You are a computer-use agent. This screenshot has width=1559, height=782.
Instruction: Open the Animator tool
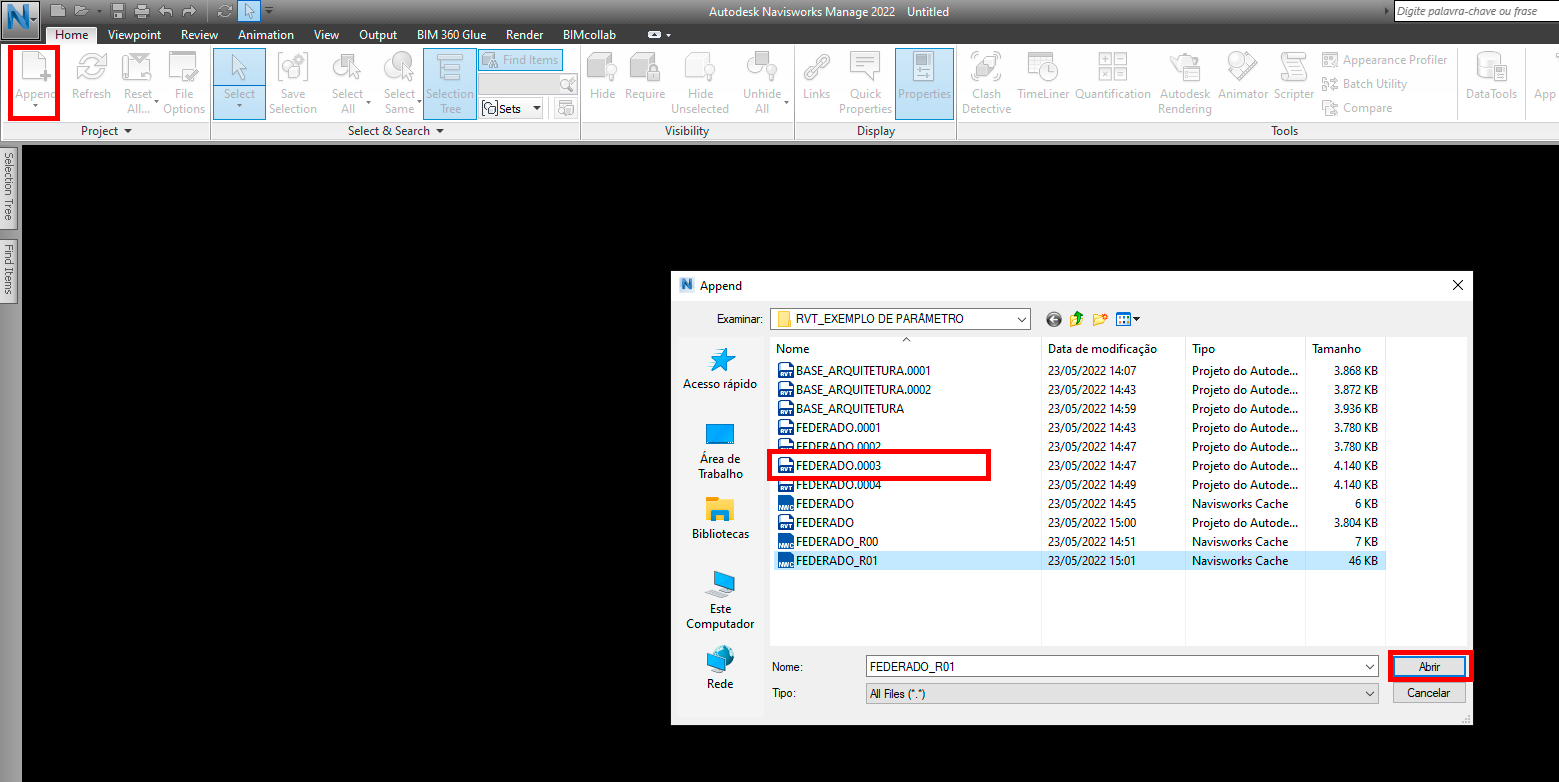click(1242, 77)
